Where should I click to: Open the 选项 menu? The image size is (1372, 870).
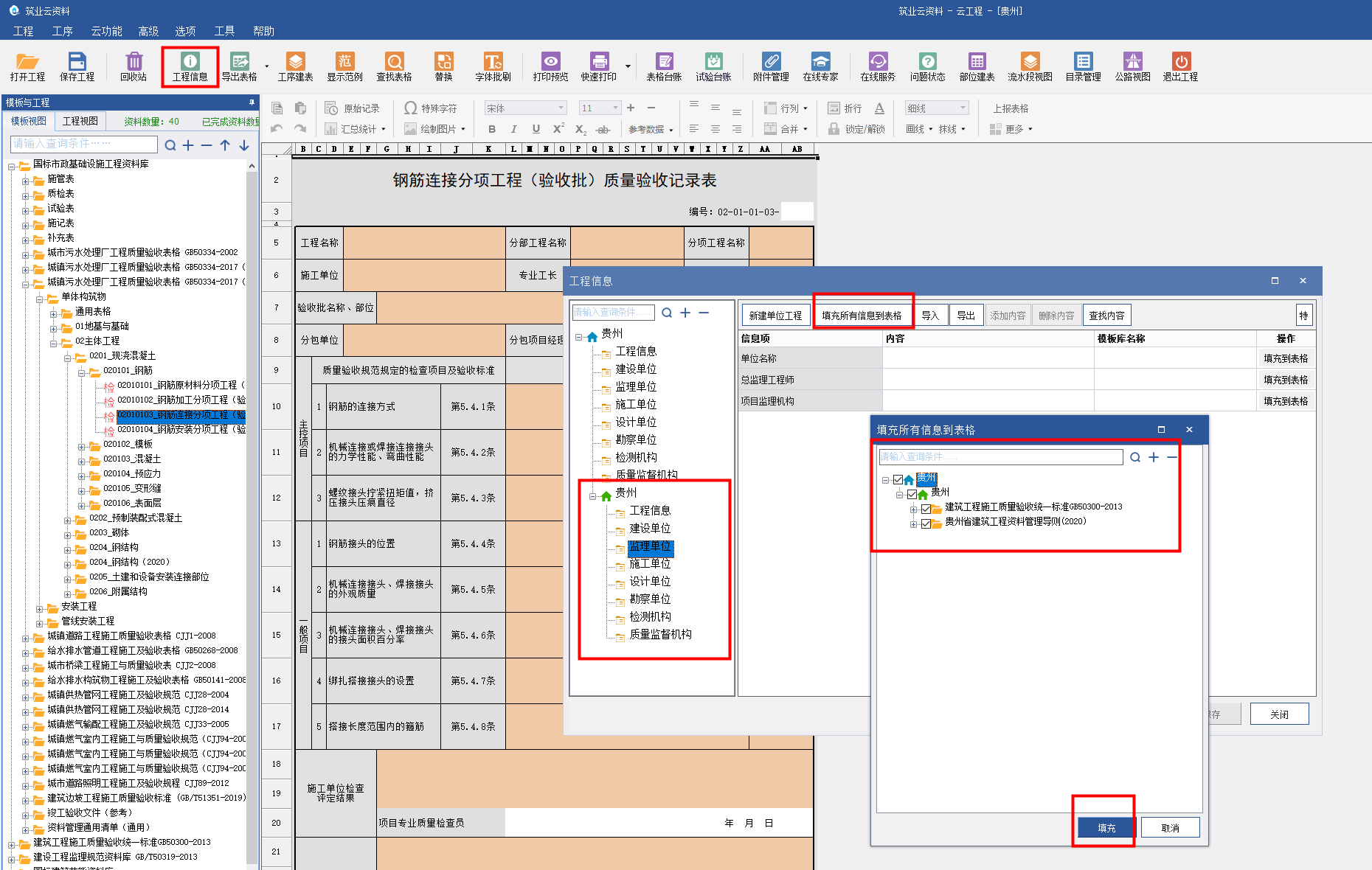tap(185, 31)
